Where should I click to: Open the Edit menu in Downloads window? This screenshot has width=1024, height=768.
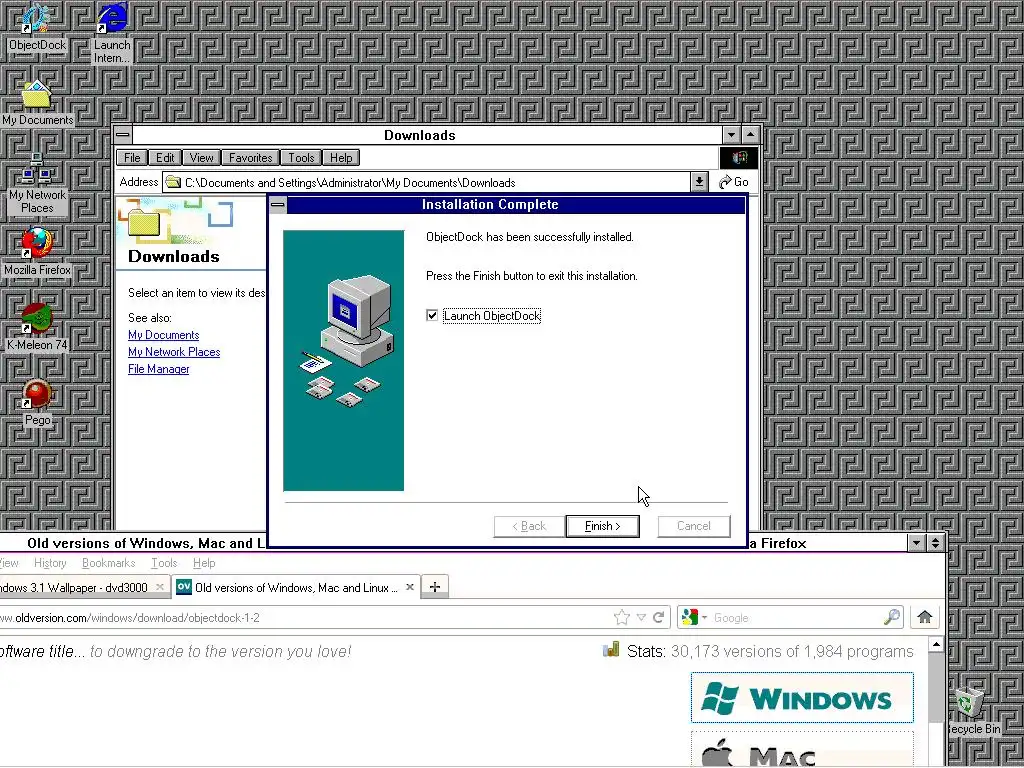pos(165,157)
